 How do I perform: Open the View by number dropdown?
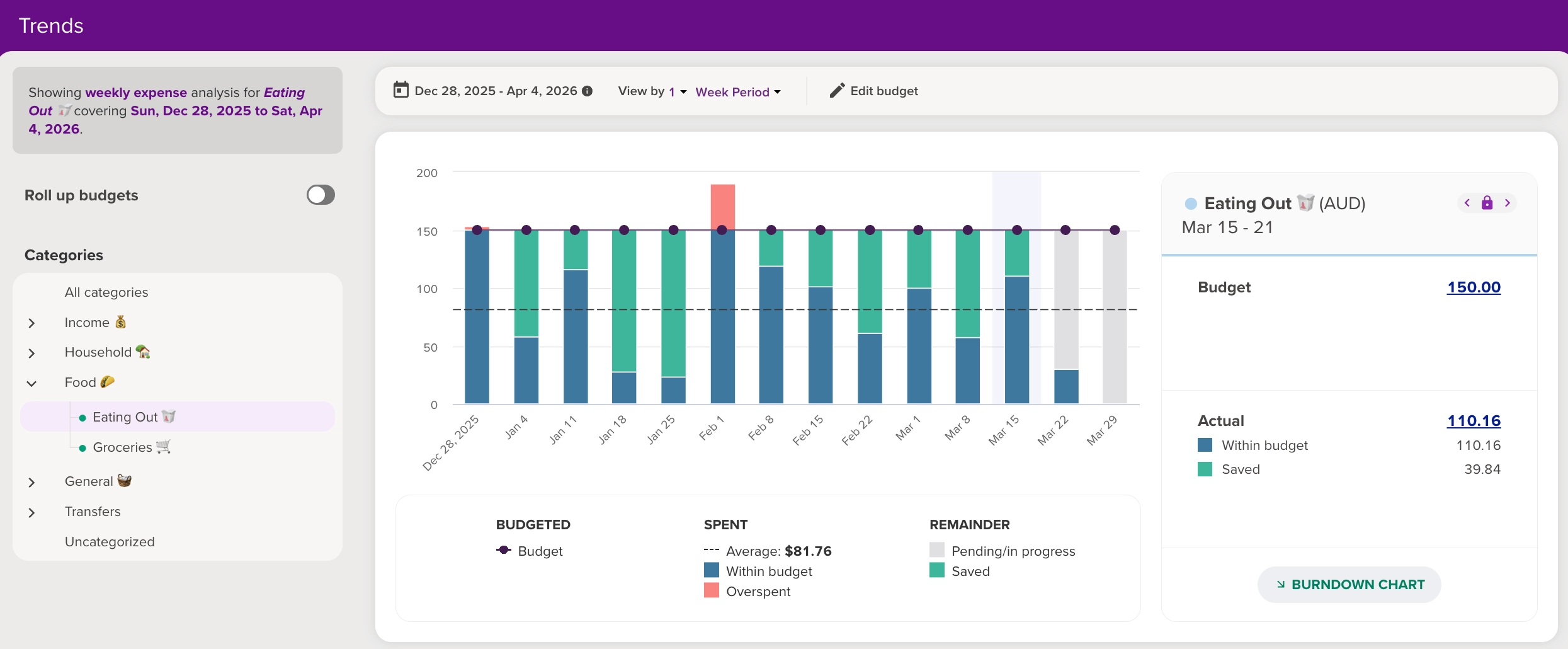point(678,92)
